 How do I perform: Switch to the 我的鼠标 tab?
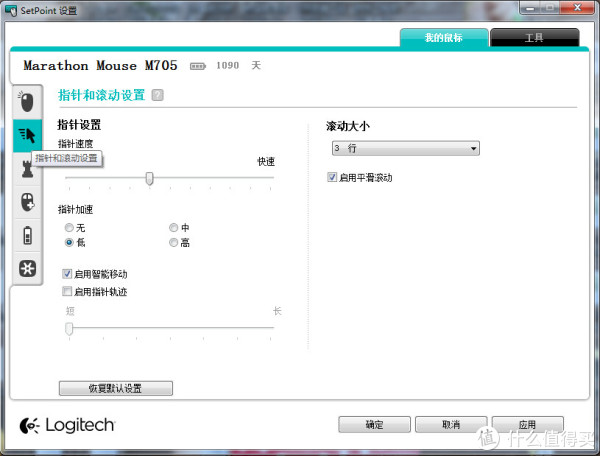(x=444, y=37)
